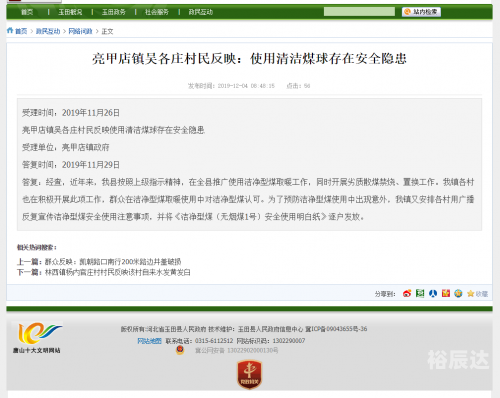Click the blue round star share icon

tap(458, 294)
